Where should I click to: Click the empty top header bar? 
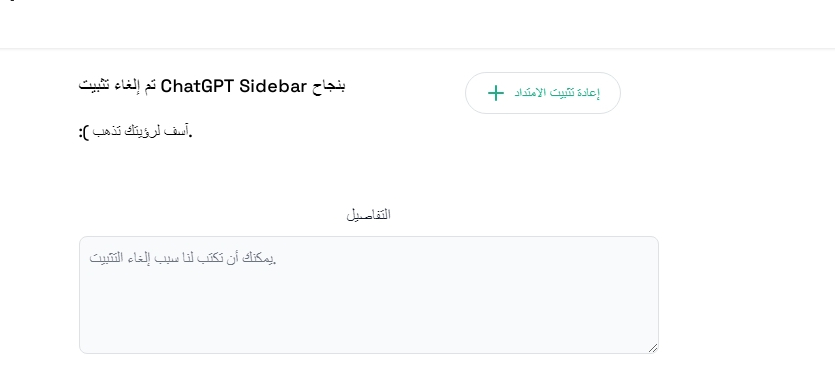click(418, 24)
